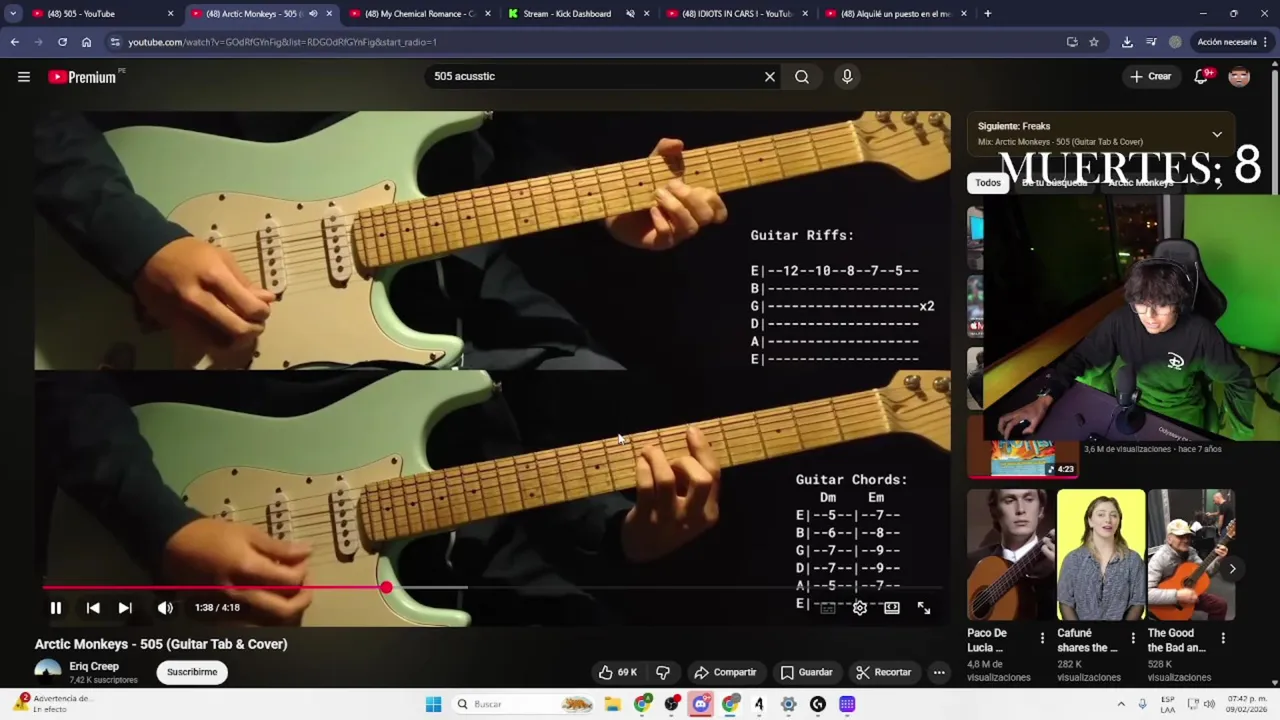Open video player settings gear
Viewport: 1280px width, 720px height.
point(860,608)
